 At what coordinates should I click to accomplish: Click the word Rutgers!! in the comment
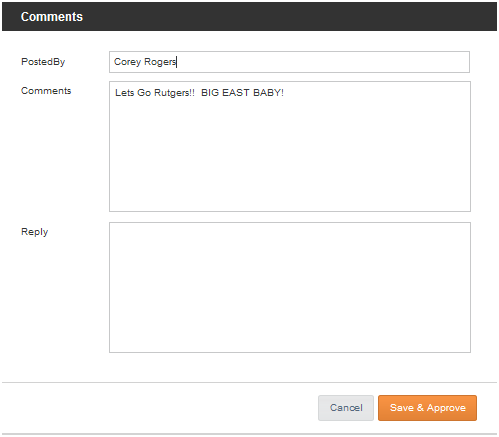pos(174,93)
